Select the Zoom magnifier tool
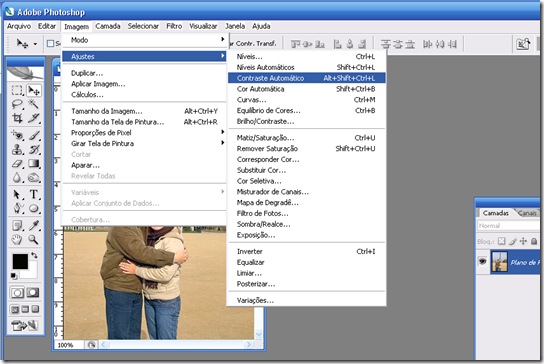 tap(34, 239)
